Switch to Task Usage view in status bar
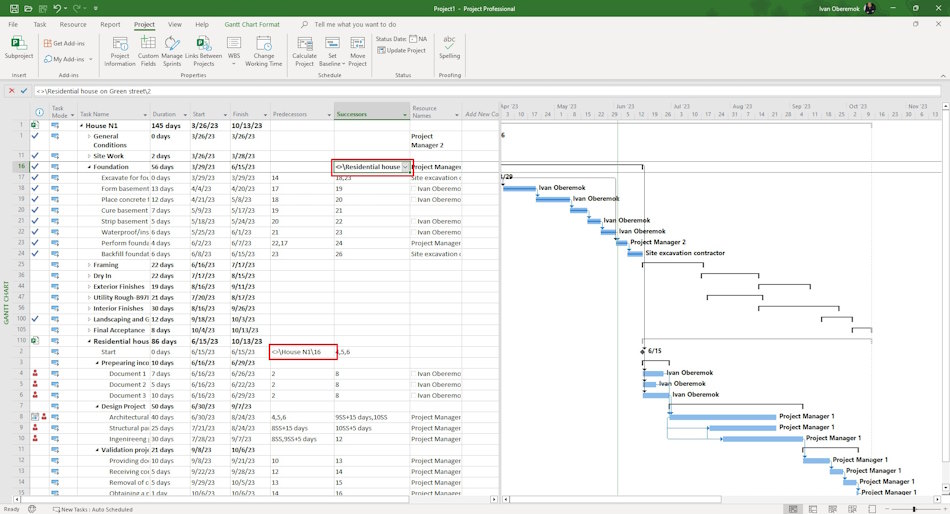 (x=812, y=509)
